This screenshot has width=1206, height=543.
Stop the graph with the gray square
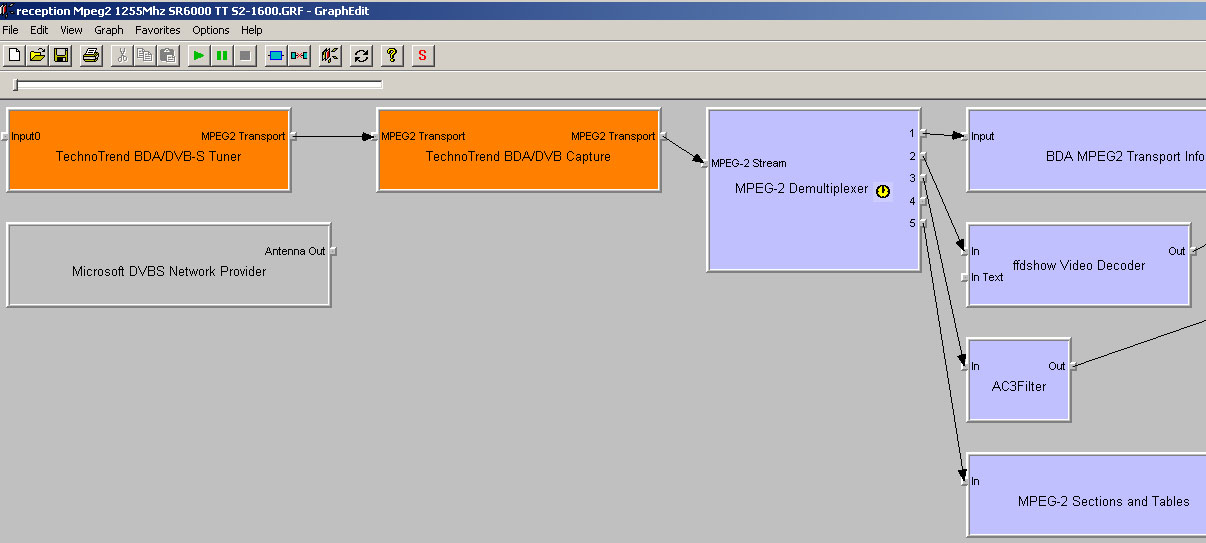pyautogui.click(x=245, y=56)
